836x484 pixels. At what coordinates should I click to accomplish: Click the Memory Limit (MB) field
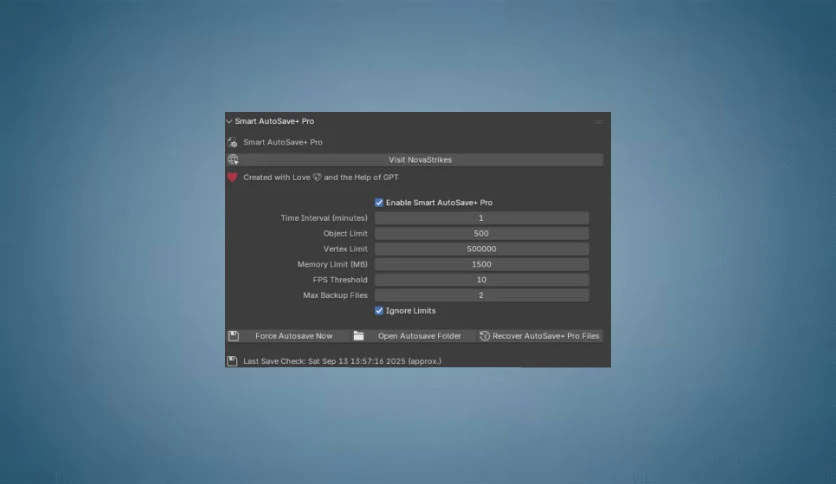[x=481, y=264]
